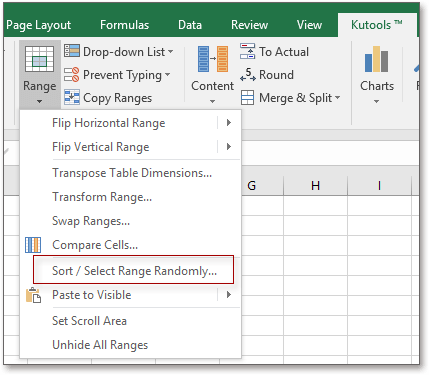Expand the Drop-down List arrow
This screenshot has width=429, height=375.
pos(171,52)
